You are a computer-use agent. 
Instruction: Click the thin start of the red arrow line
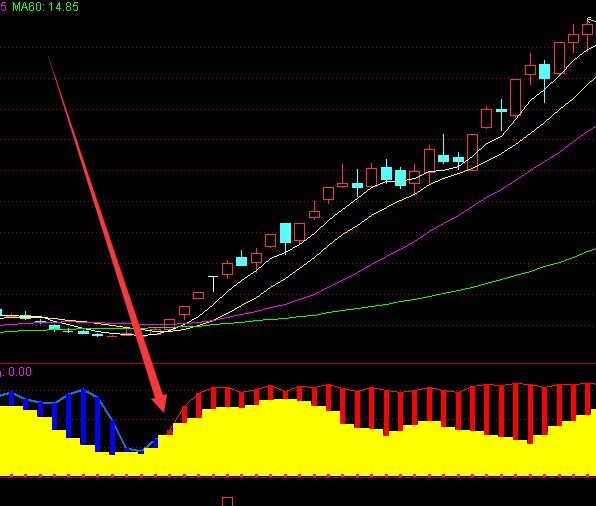pos(49,58)
